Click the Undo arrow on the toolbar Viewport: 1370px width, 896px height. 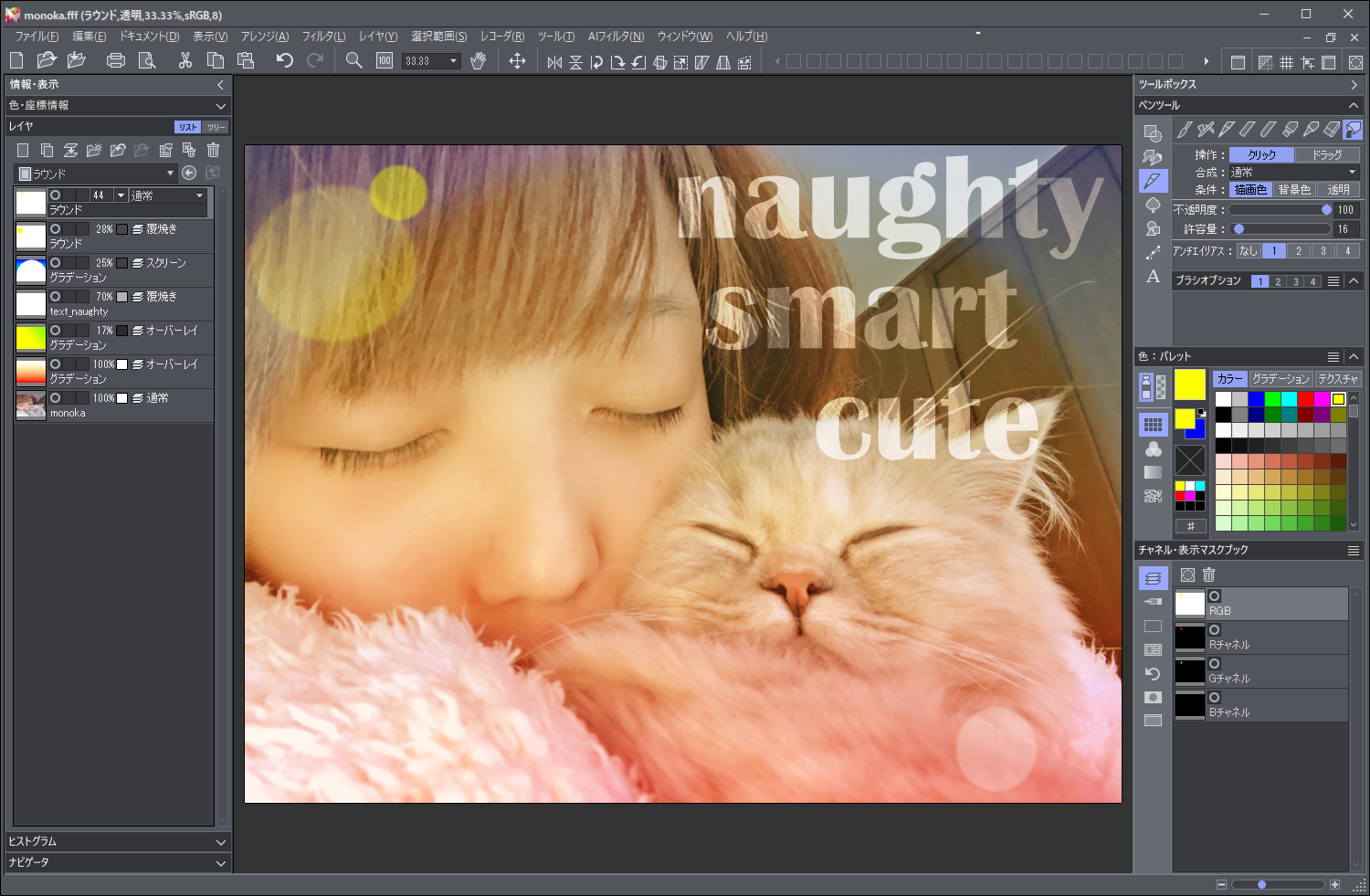[284, 60]
